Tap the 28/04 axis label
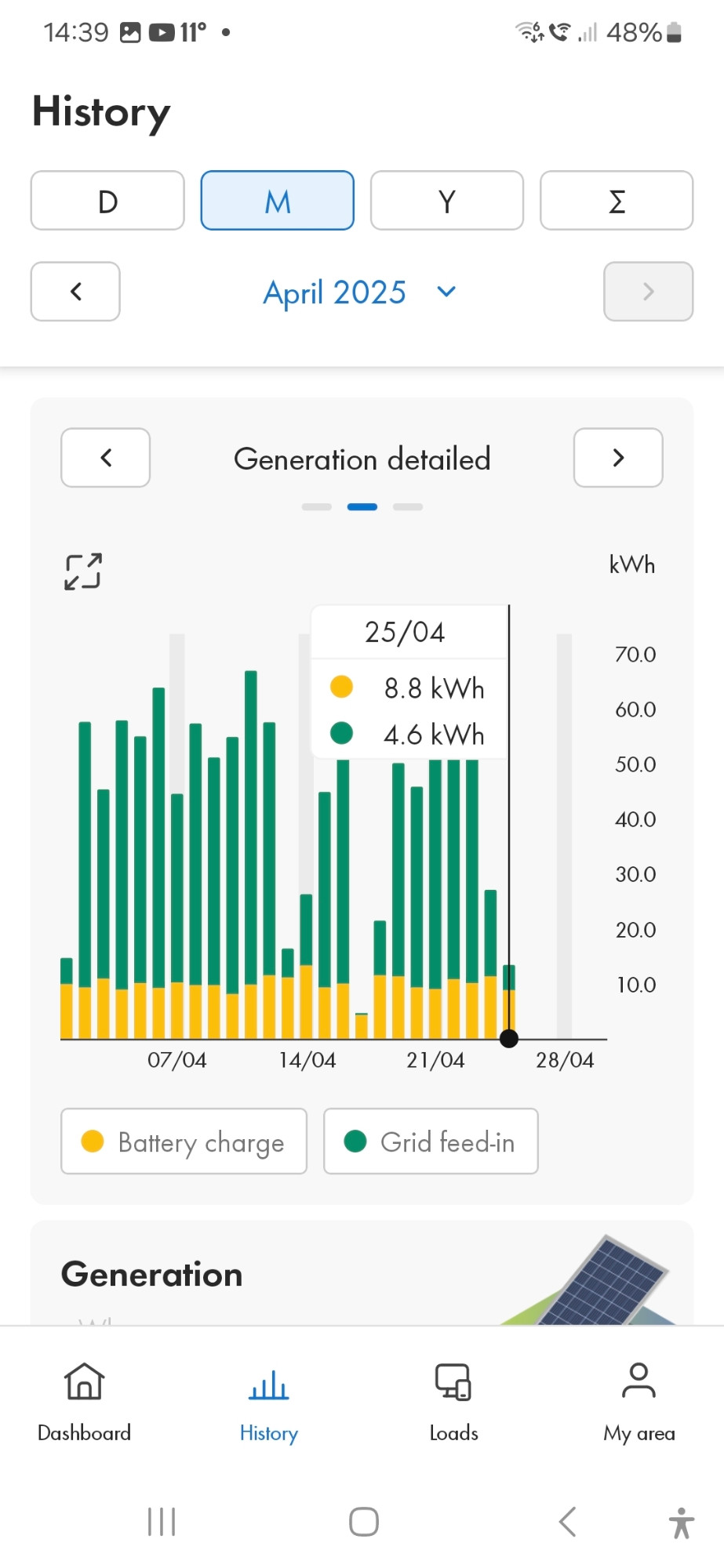Image resolution: width=724 pixels, height=1568 pixels. (x=565, y=1060)
